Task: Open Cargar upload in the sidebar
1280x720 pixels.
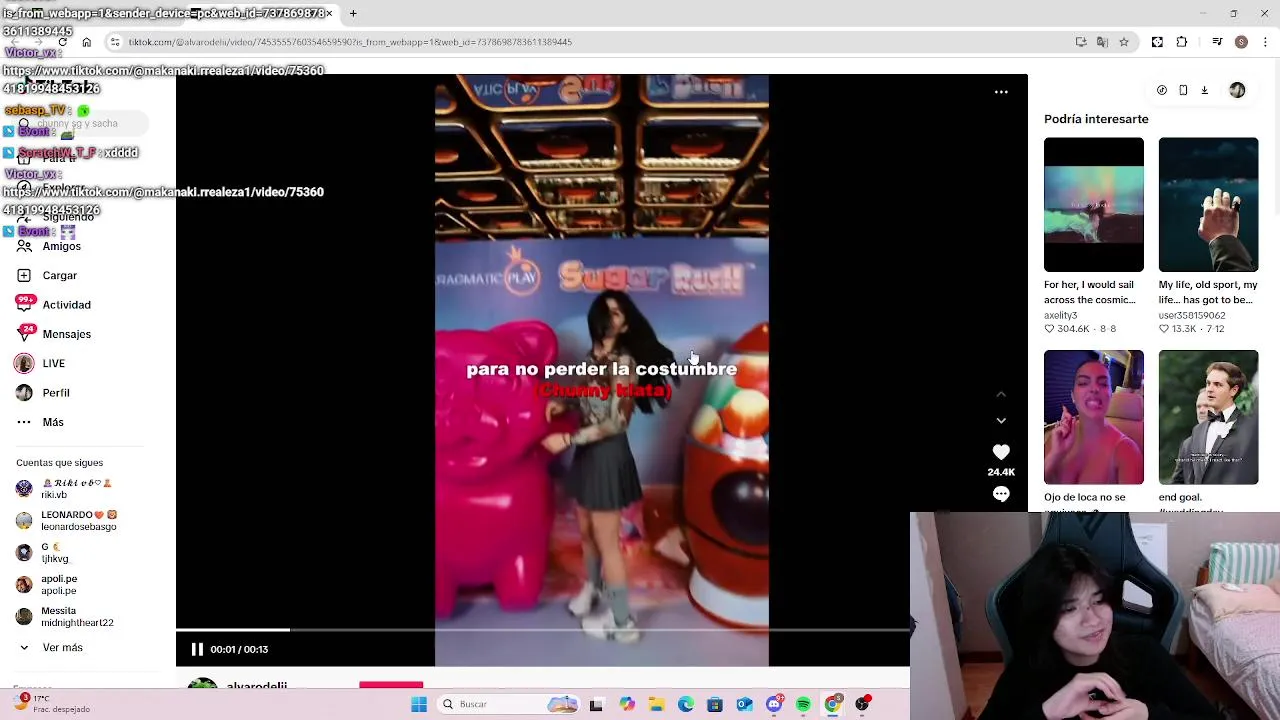Action: (47, 275)
